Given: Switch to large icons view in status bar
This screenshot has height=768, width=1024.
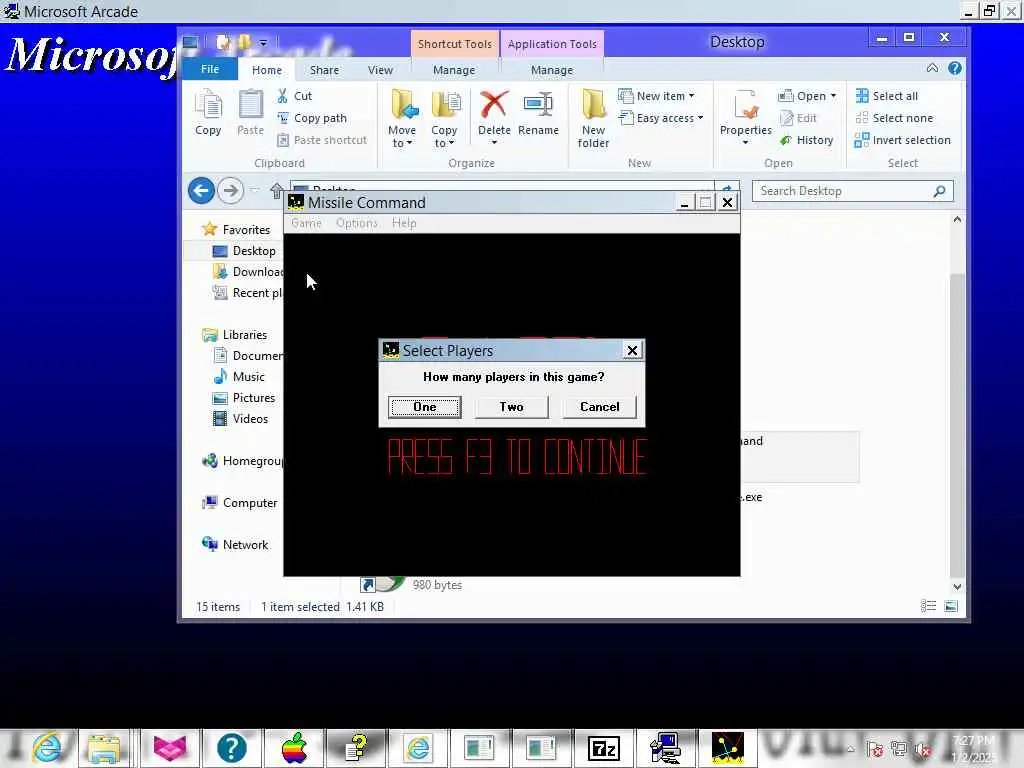Looking at the screenshot, I should point(951,606).
